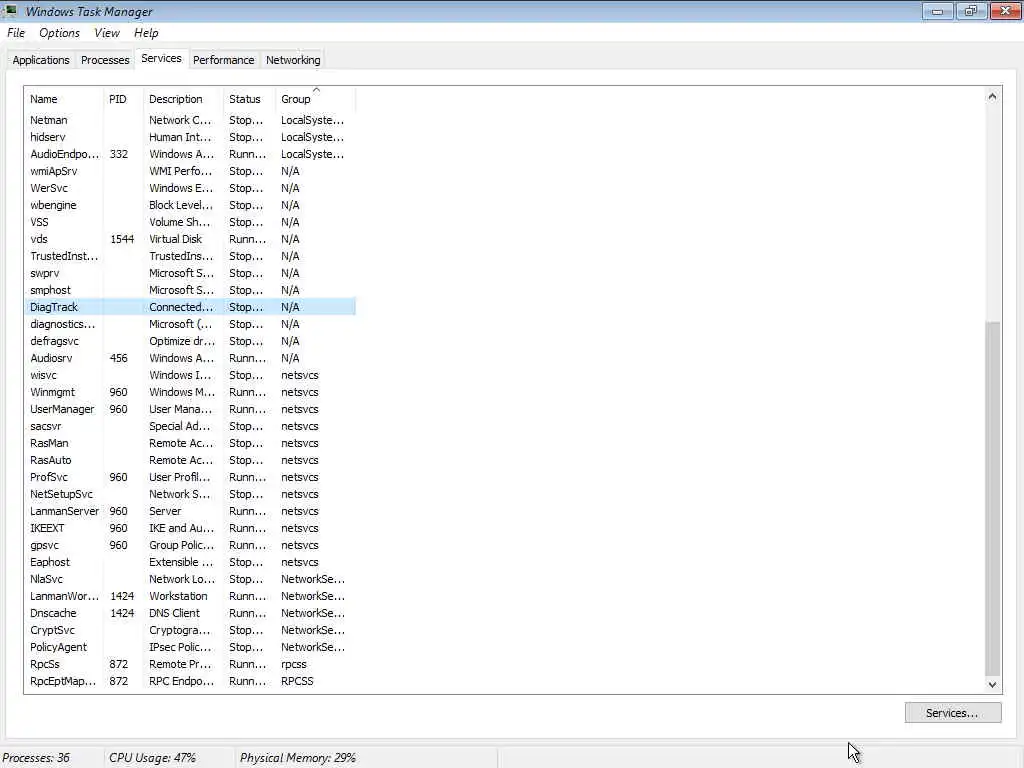Select the RasAuto service

point(191,460)
